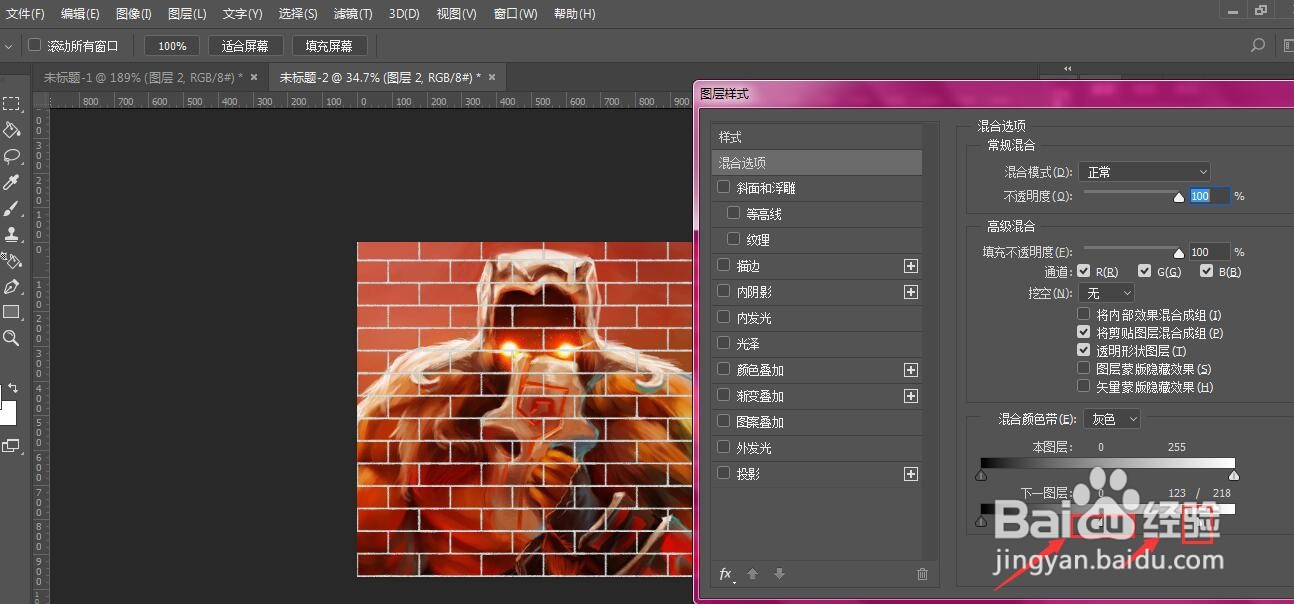1294x604 pixels.
Task: Open the fx effects menu in Layer Style
Action: pos(727,574)
